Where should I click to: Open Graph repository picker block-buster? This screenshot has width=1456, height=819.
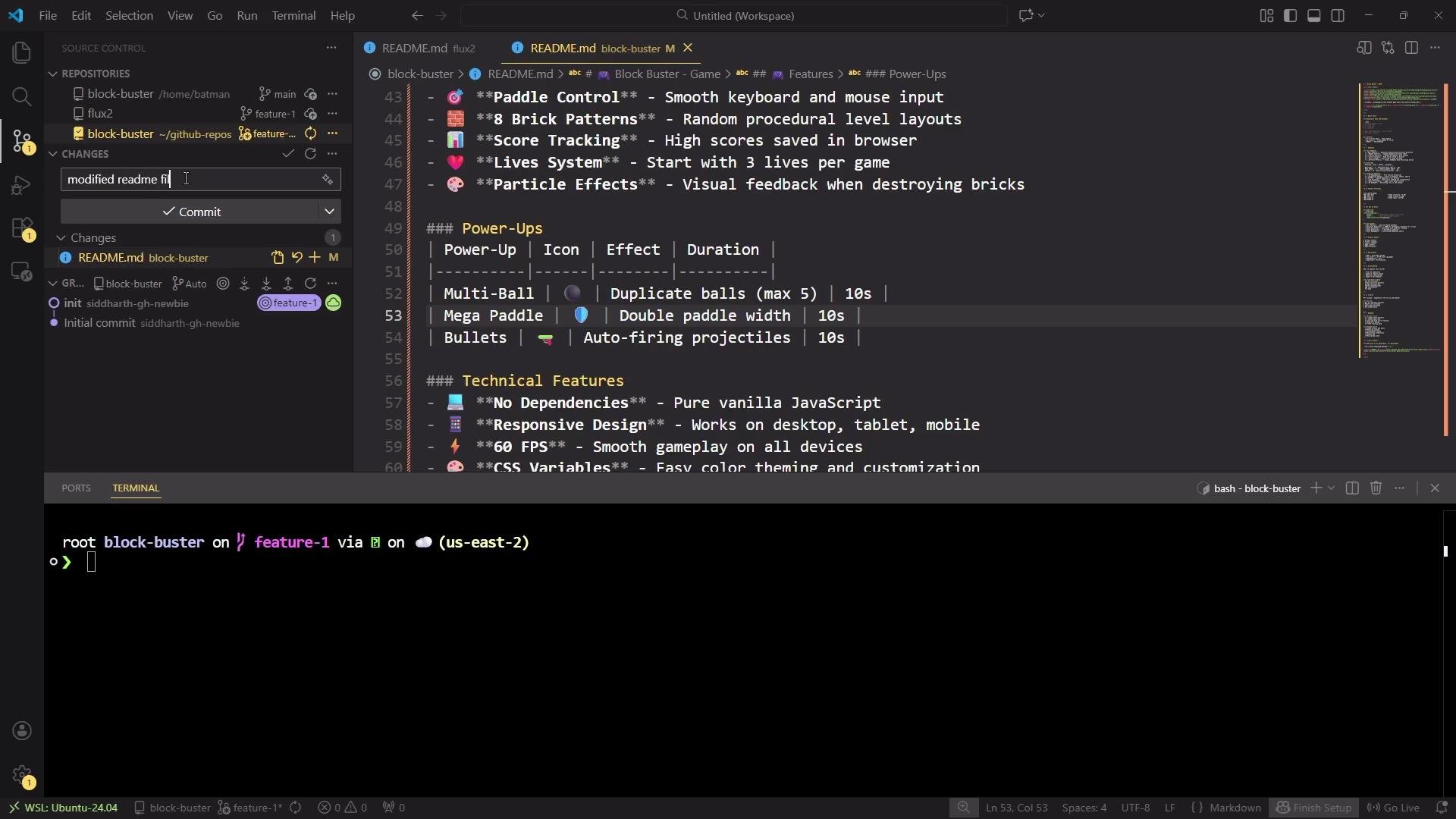[127, 284]
